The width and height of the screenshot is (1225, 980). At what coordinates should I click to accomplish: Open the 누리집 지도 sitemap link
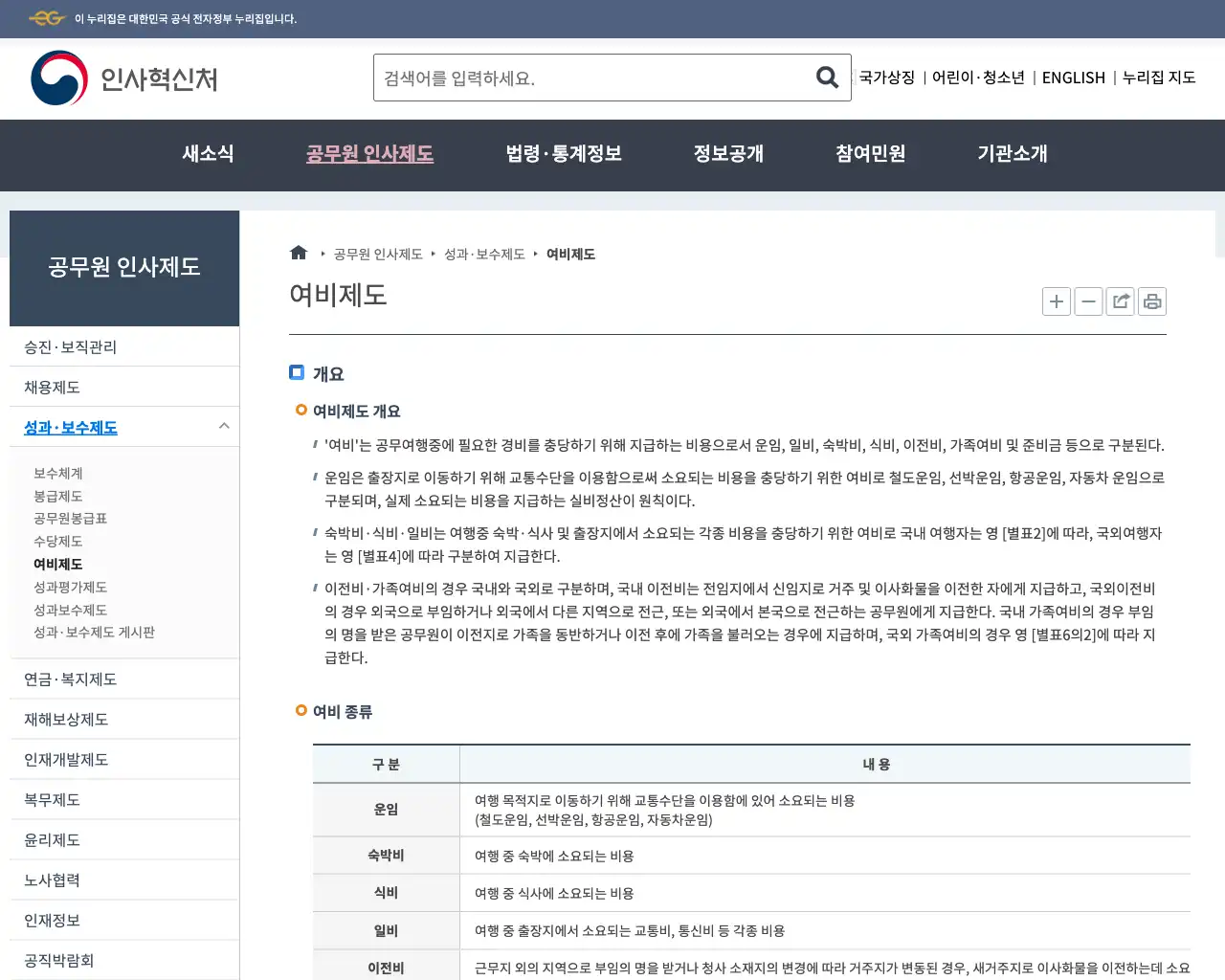(1159, 78)
